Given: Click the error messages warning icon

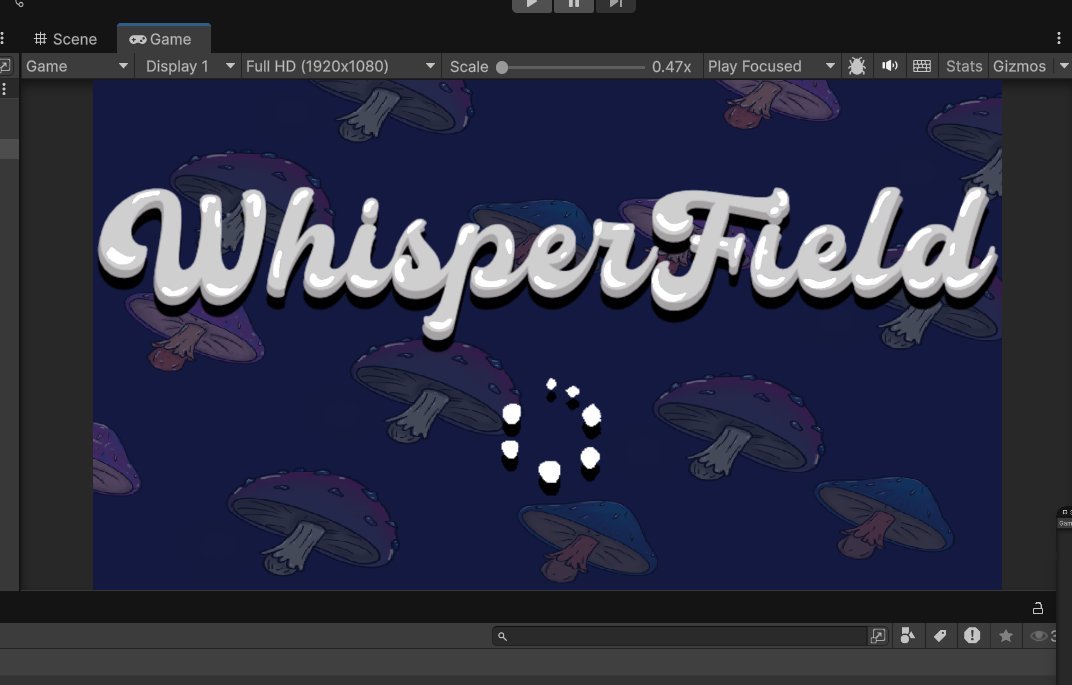Looking at the screenshot, I should tap(972, 635).
